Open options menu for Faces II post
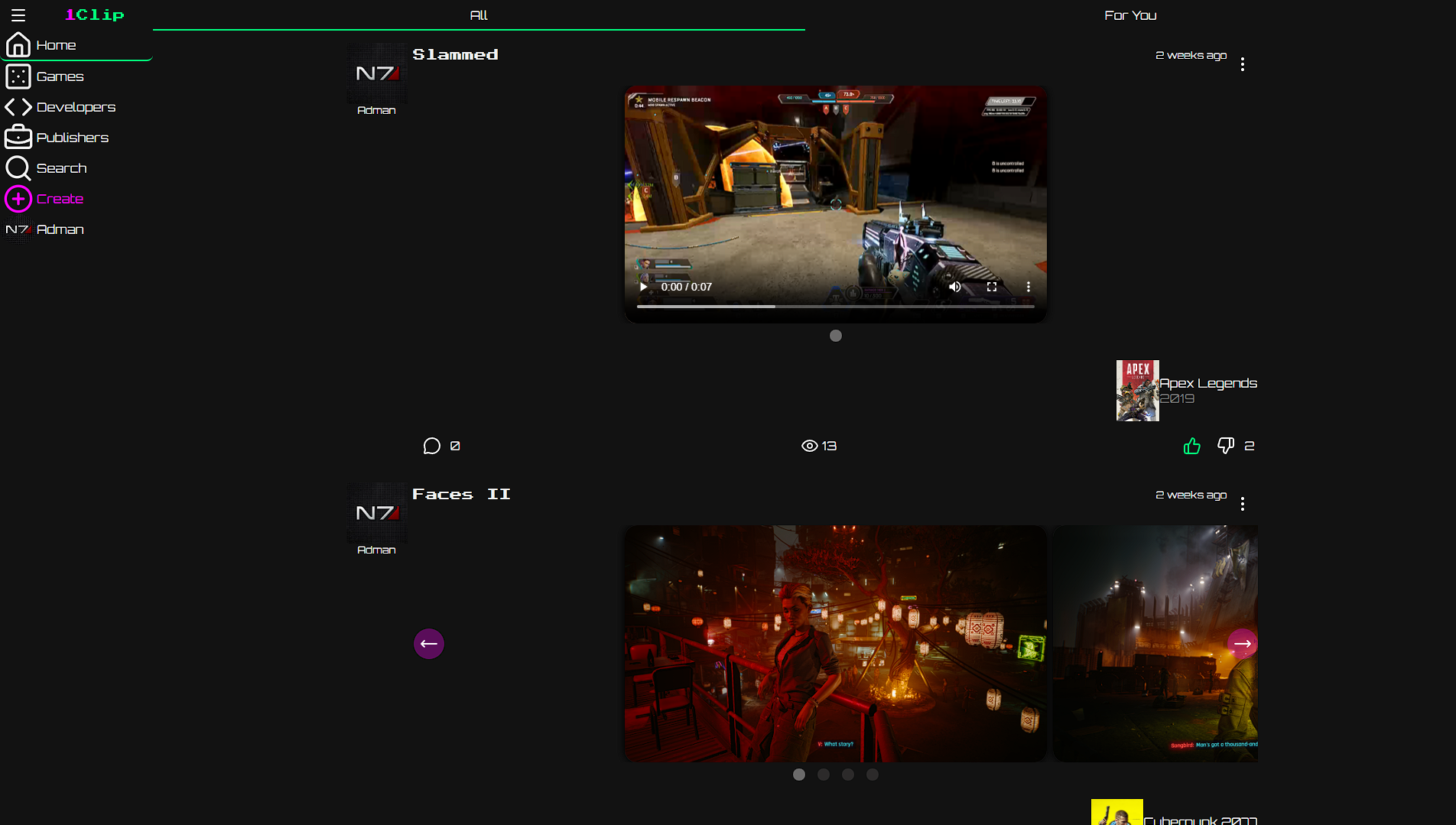This screenshot has height=825, width=1456. coord(1243,504)
